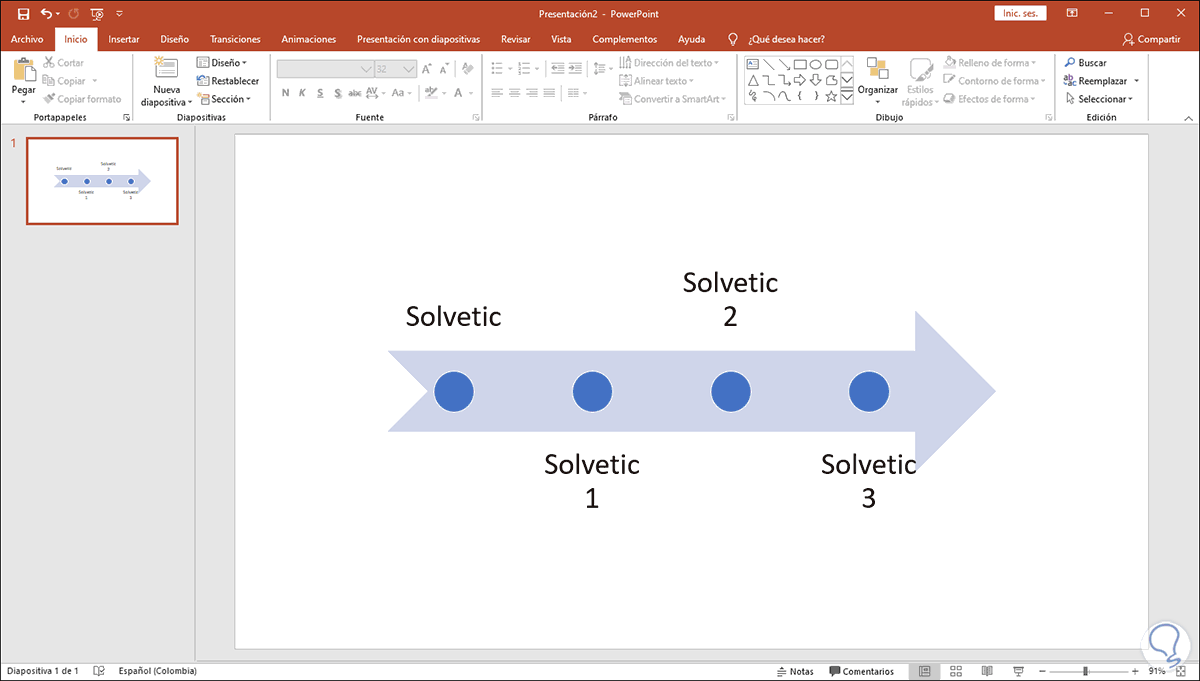This screenshot has width=1200, height=681.
Task: Undo the last action
Action: (46, 14)
